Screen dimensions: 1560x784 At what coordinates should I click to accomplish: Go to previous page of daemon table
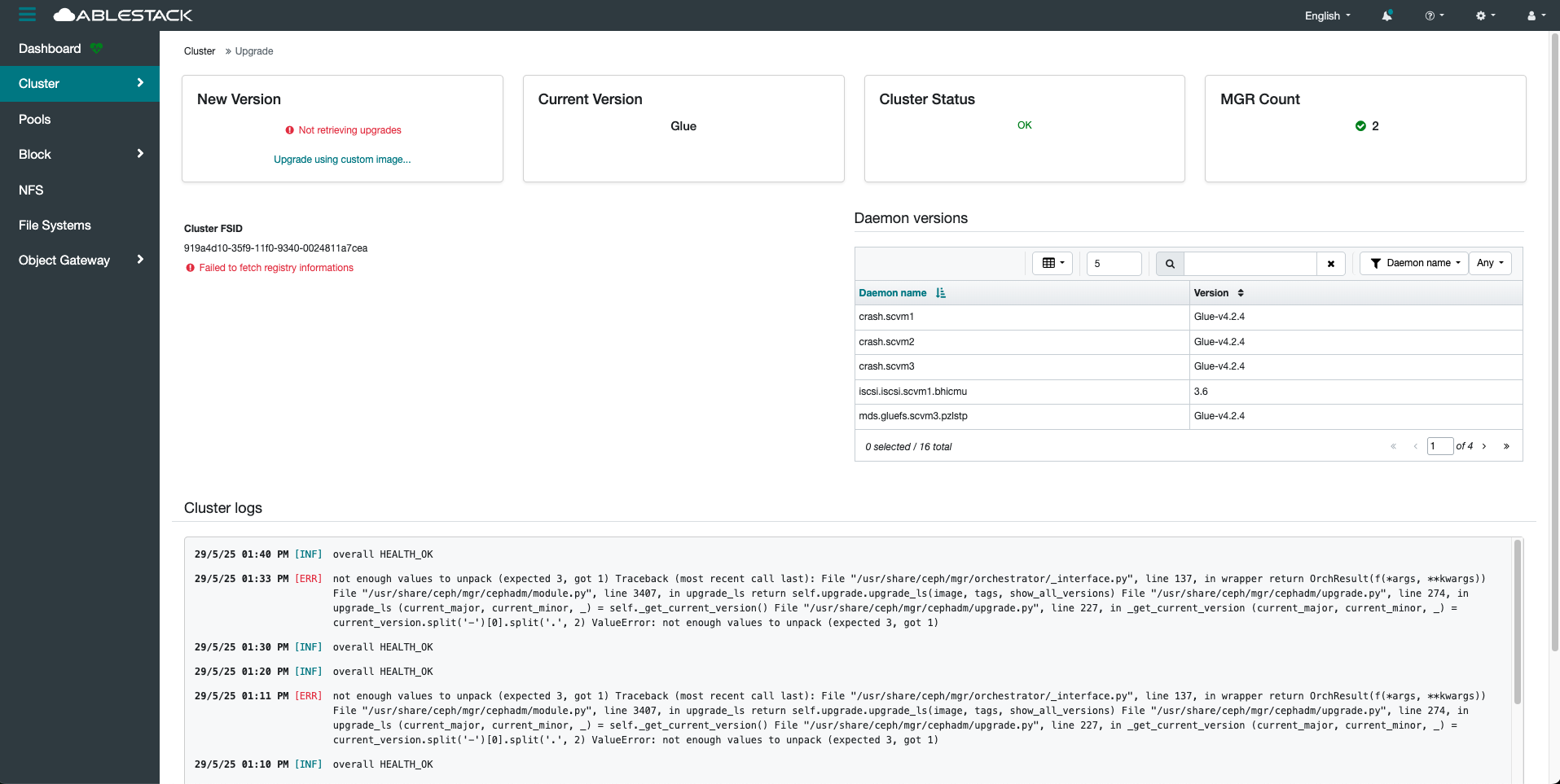click(x=1415, y=446)
